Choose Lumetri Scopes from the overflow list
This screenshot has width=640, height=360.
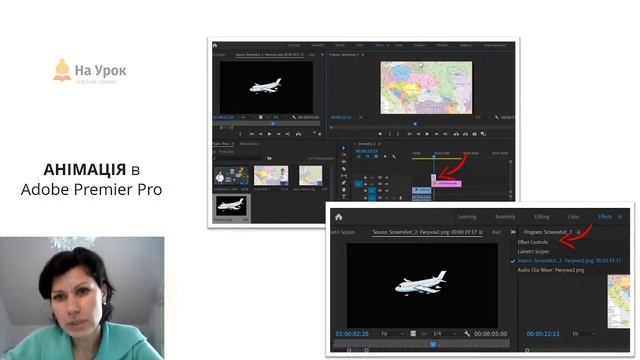[533, 252]
